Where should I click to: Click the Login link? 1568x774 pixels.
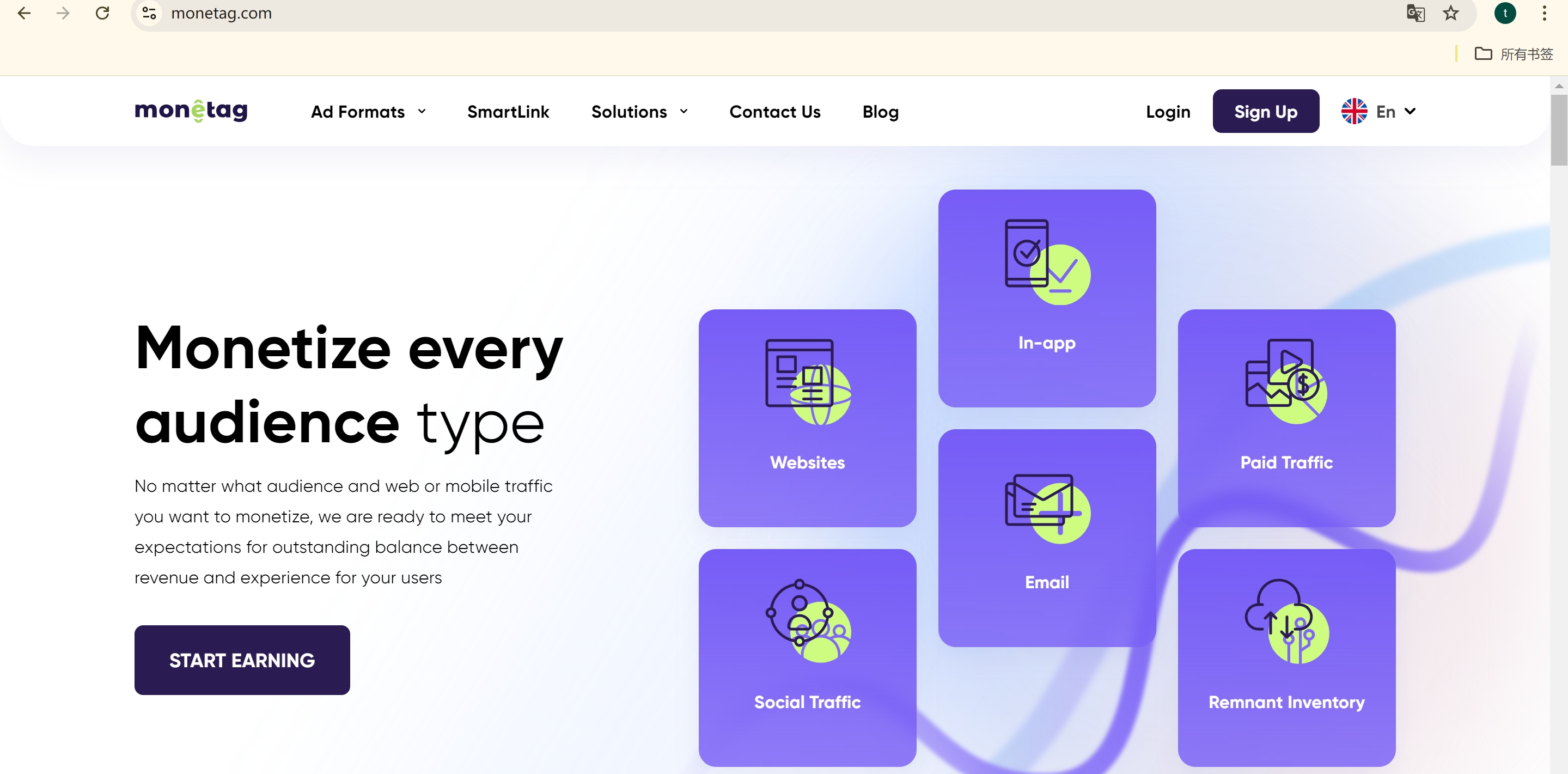tap(1168, 112)
